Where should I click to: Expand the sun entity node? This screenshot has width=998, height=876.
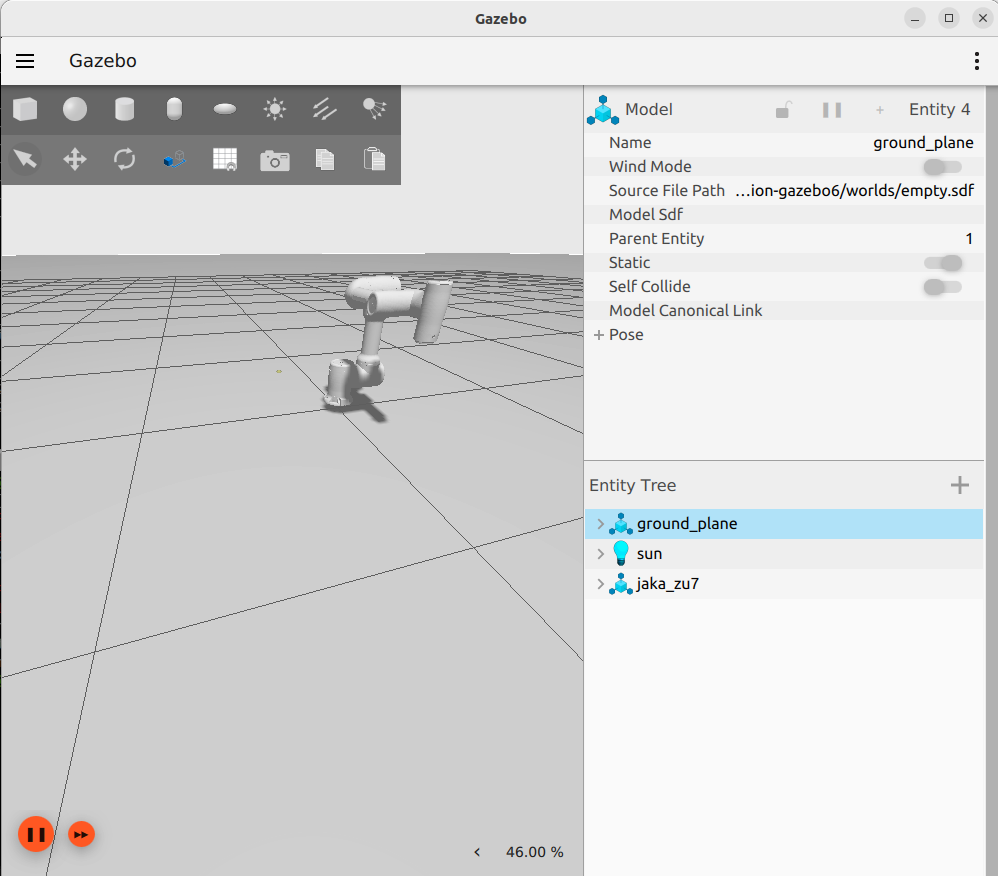(600, 554)
